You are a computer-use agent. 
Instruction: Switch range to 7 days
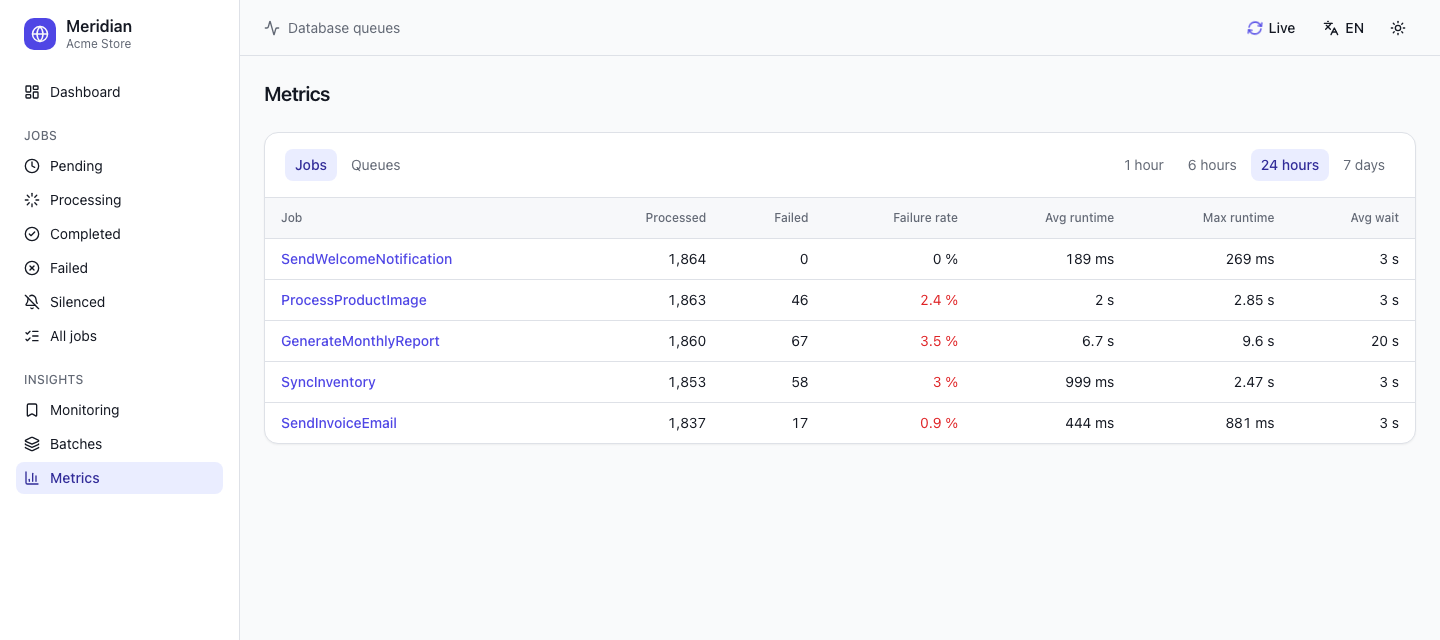[x=1364, y=165]
